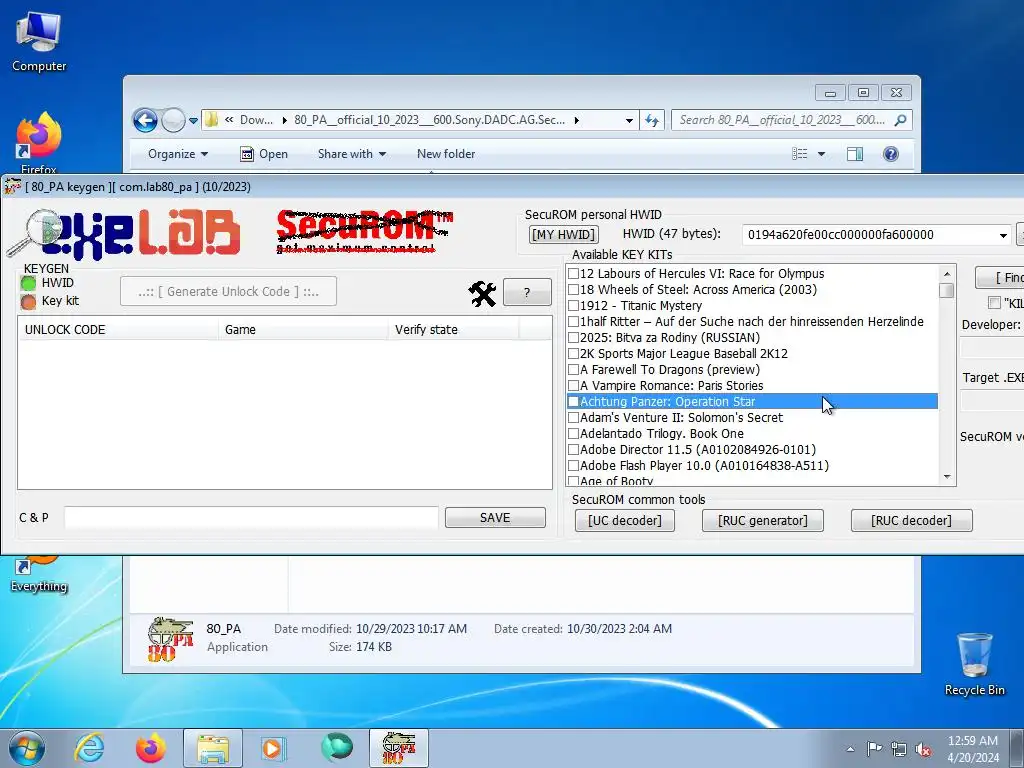Open RUC generator tool

pyautogui.click(x=763, y=520)
